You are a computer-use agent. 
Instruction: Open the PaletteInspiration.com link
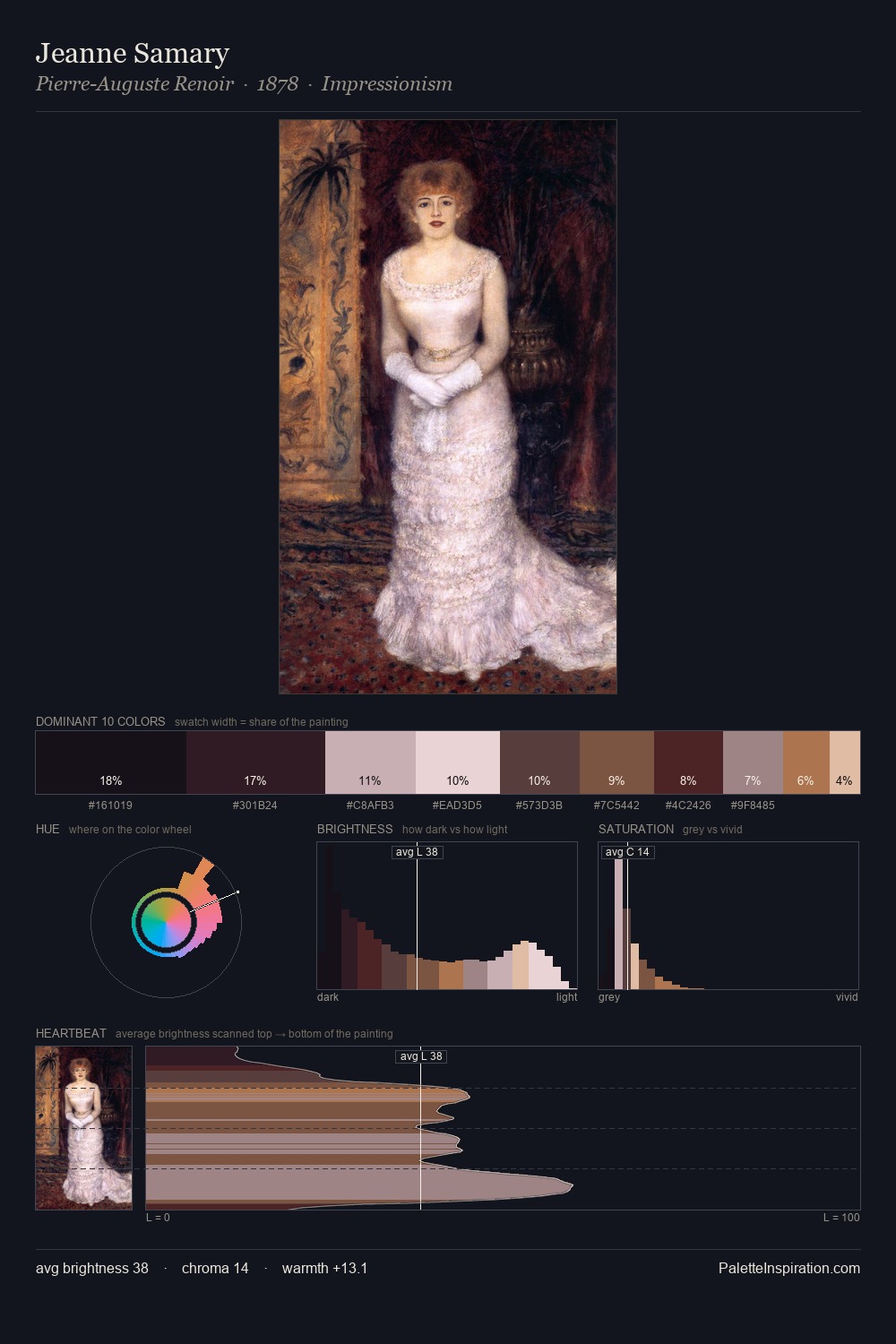tap(789, 1268)
